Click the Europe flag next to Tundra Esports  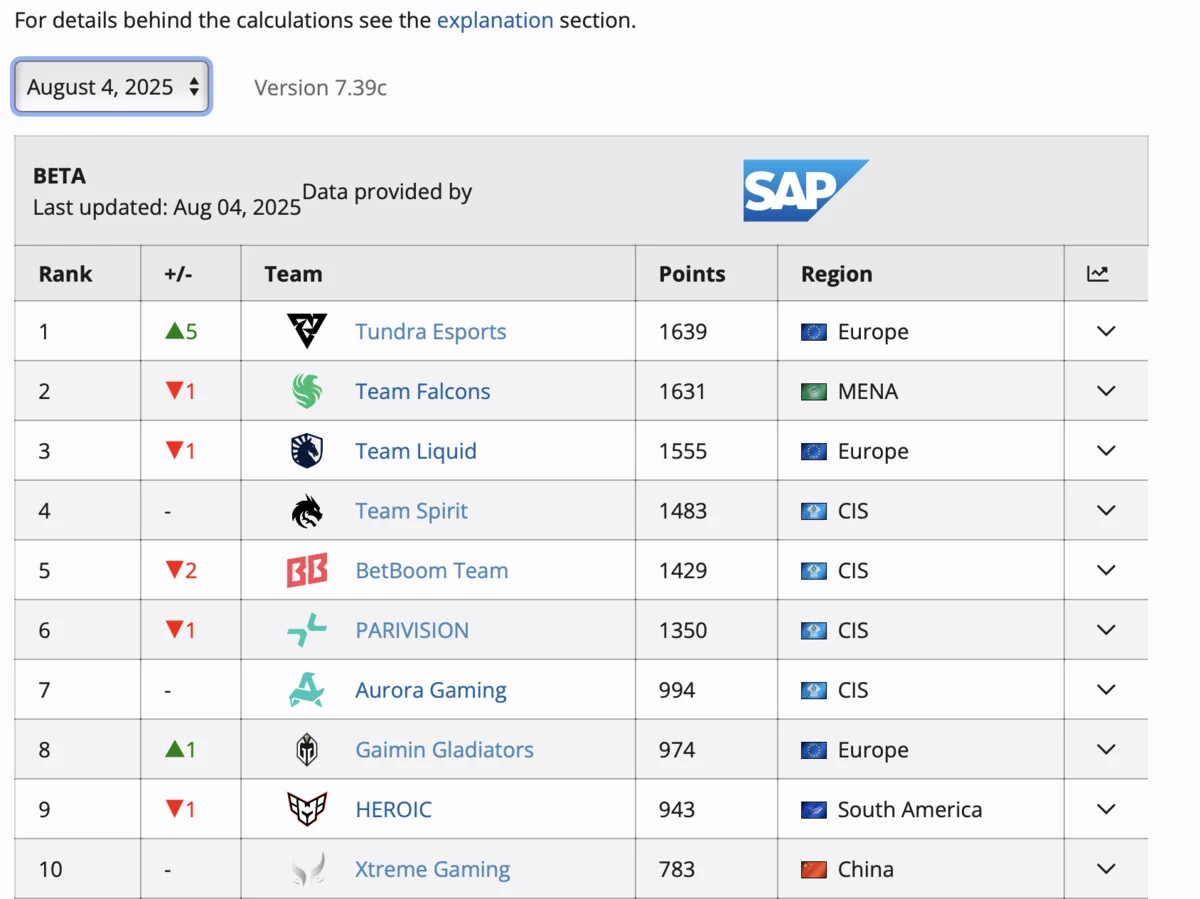pyautogui.click(x=812, y=331)
